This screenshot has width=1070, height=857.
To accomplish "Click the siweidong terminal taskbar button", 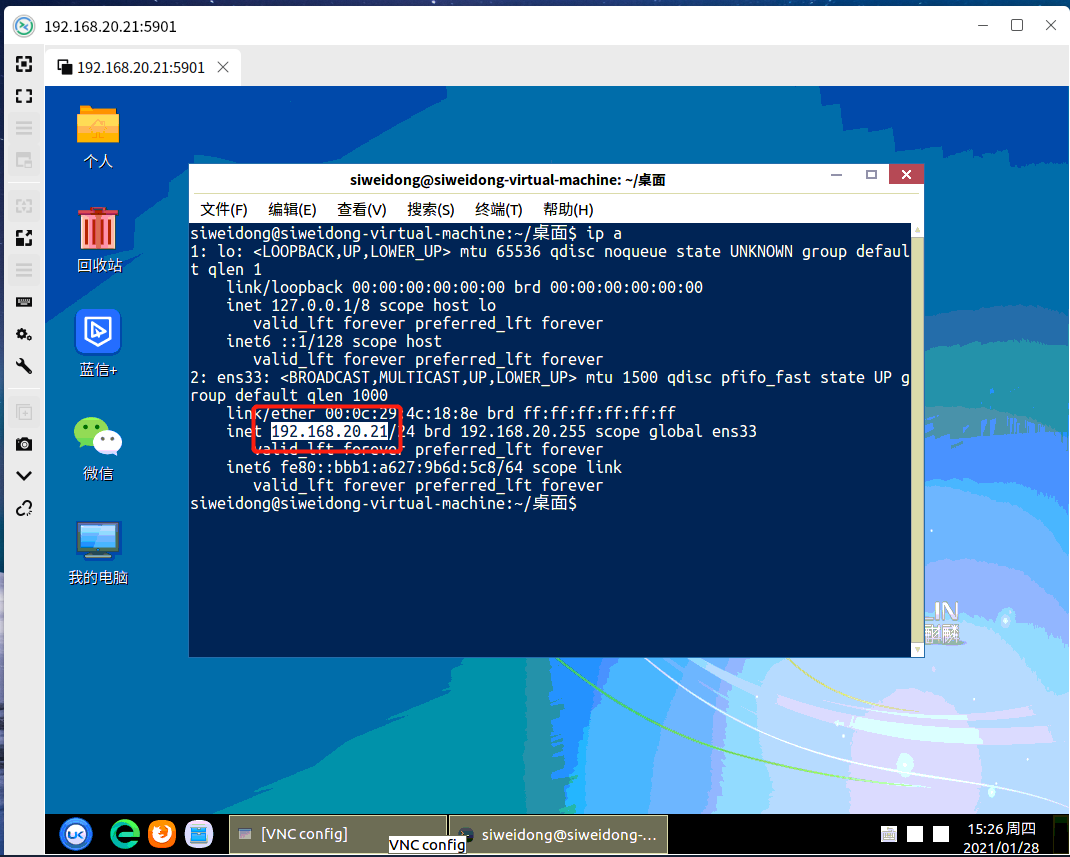I will (x=558, y=833).
